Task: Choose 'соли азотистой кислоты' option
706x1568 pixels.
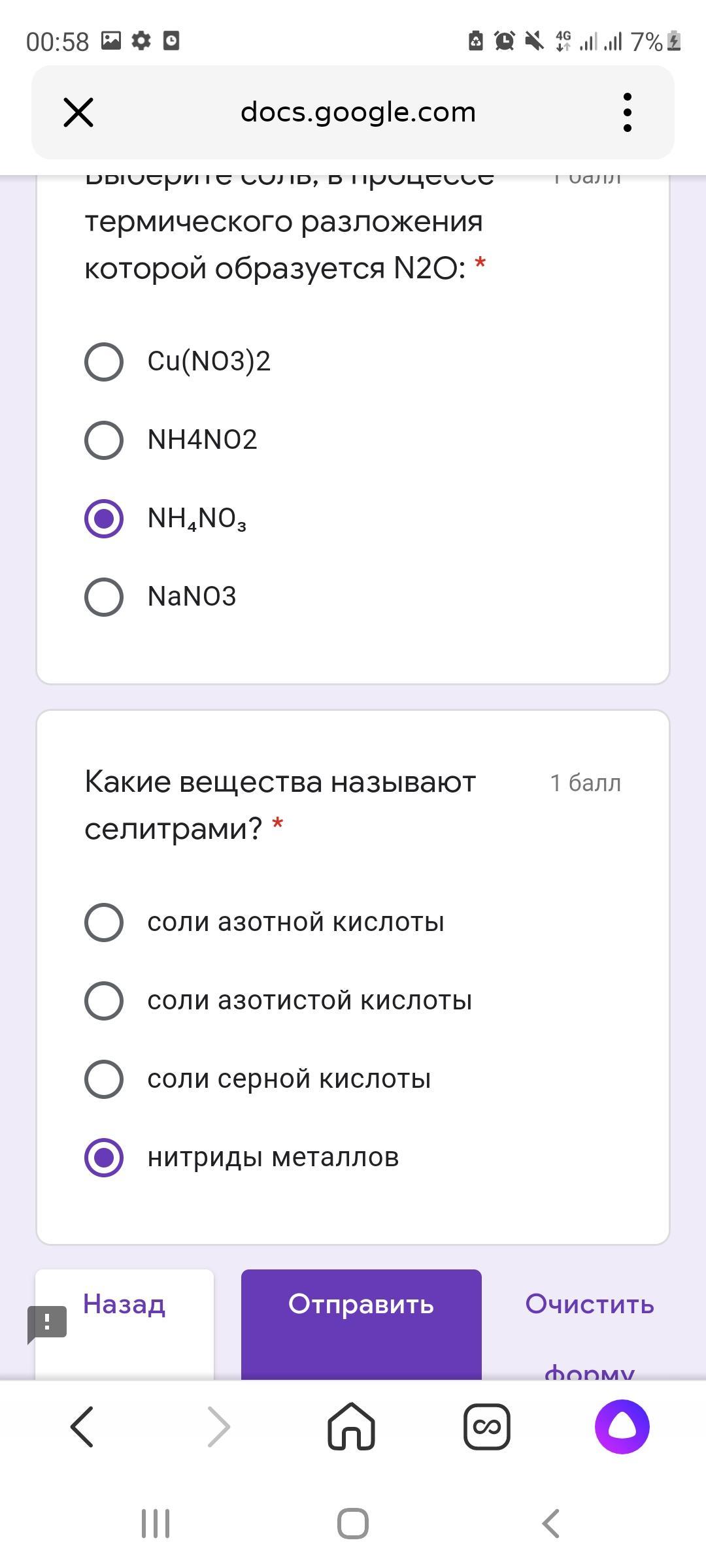Action: pyautogui.click(x=104, y=1000)
